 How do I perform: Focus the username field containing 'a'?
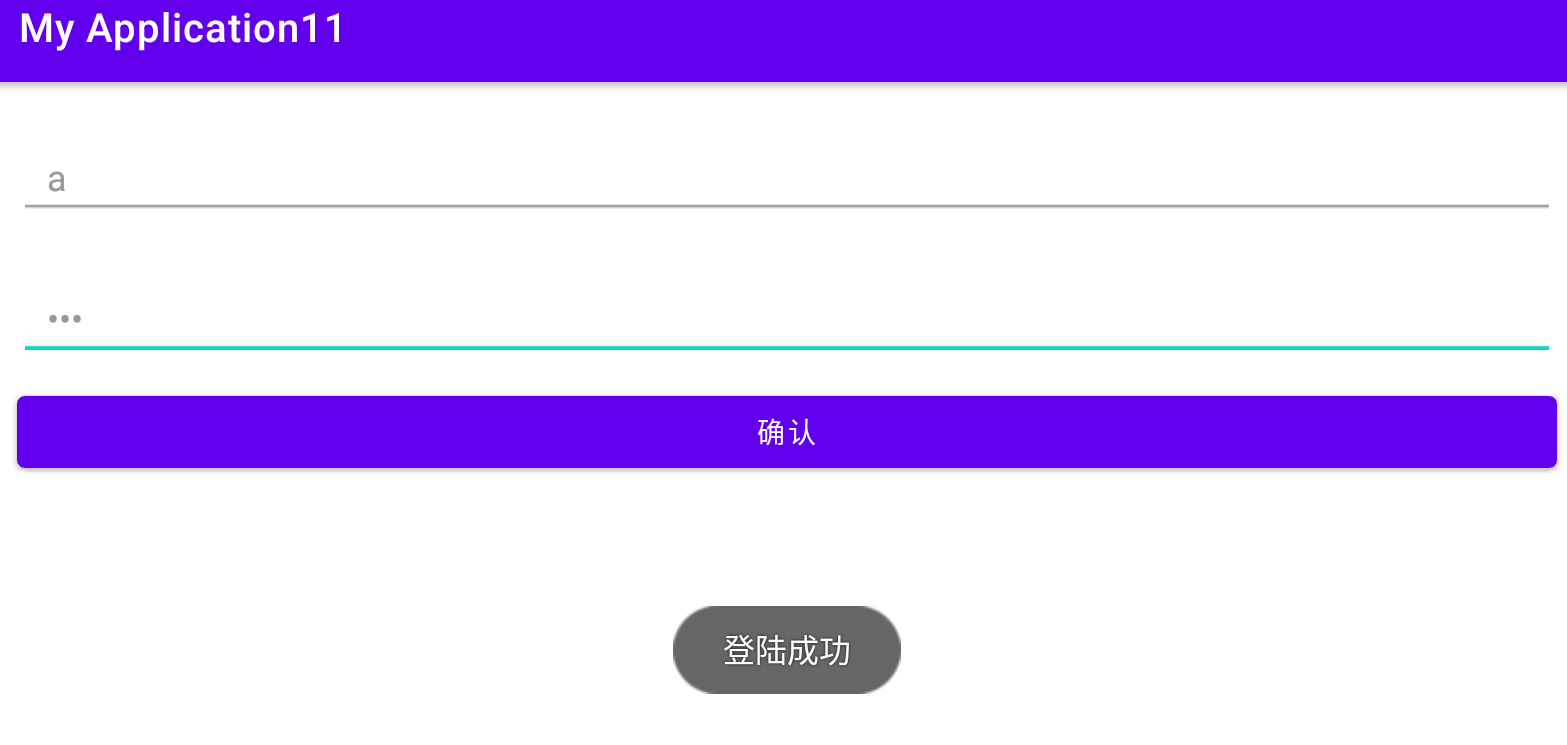pyautogui.click(x=787, y=180)
